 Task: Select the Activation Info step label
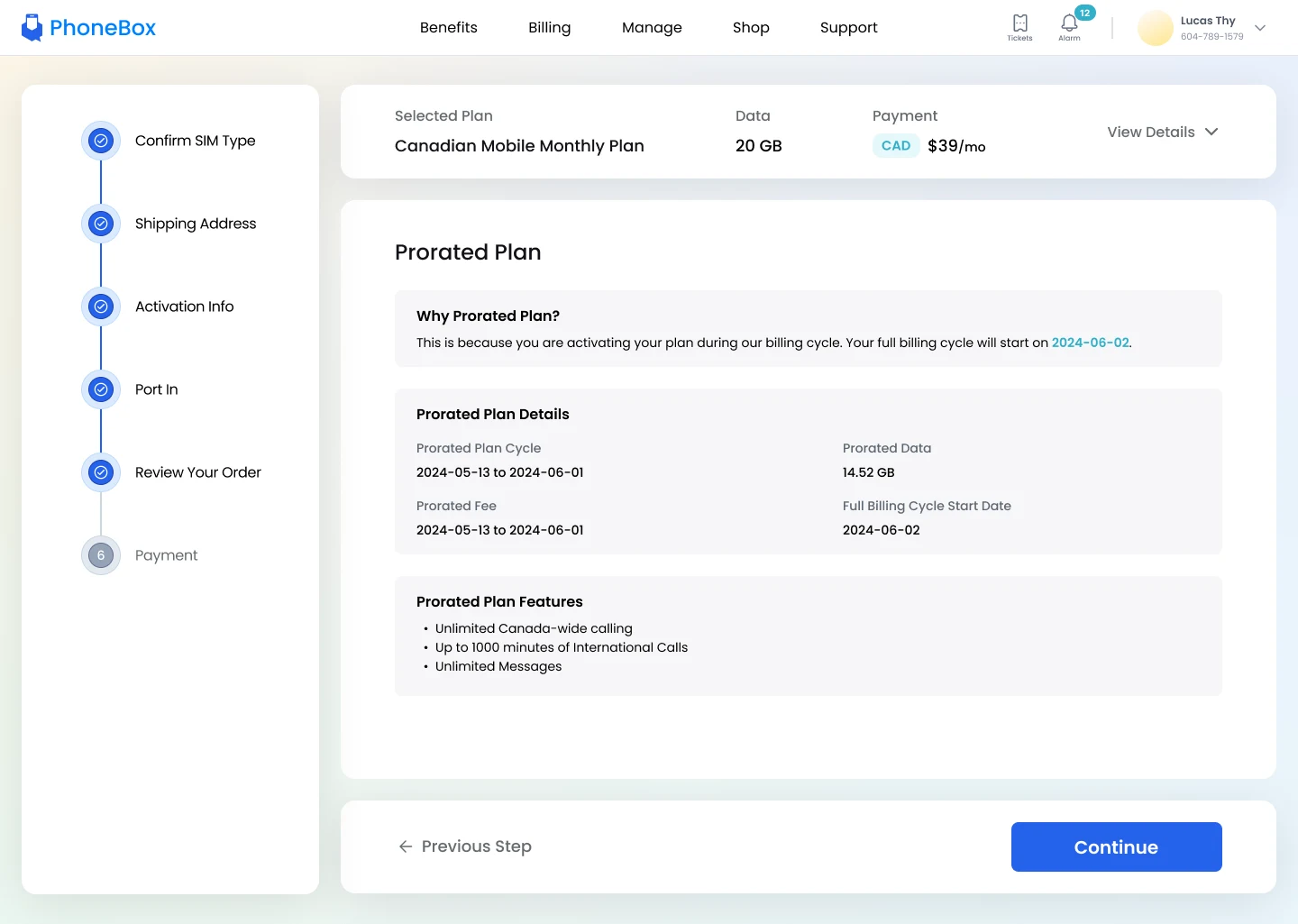coord(185,306)
